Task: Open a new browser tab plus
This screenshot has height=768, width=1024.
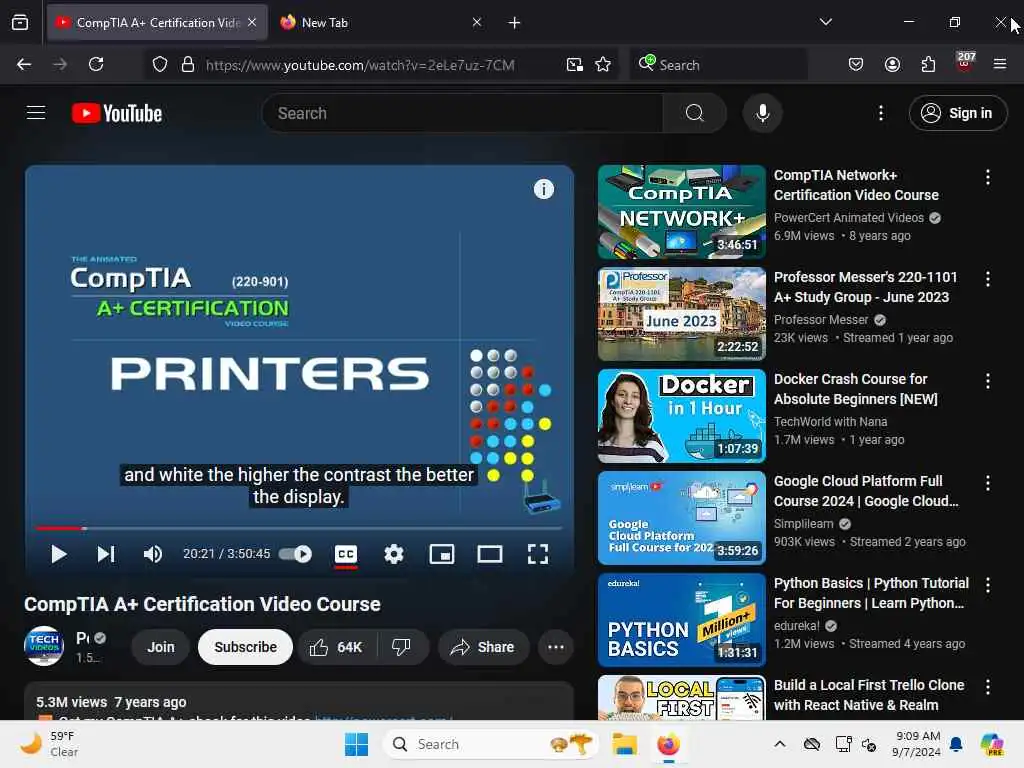Action: tap(514, 23)
